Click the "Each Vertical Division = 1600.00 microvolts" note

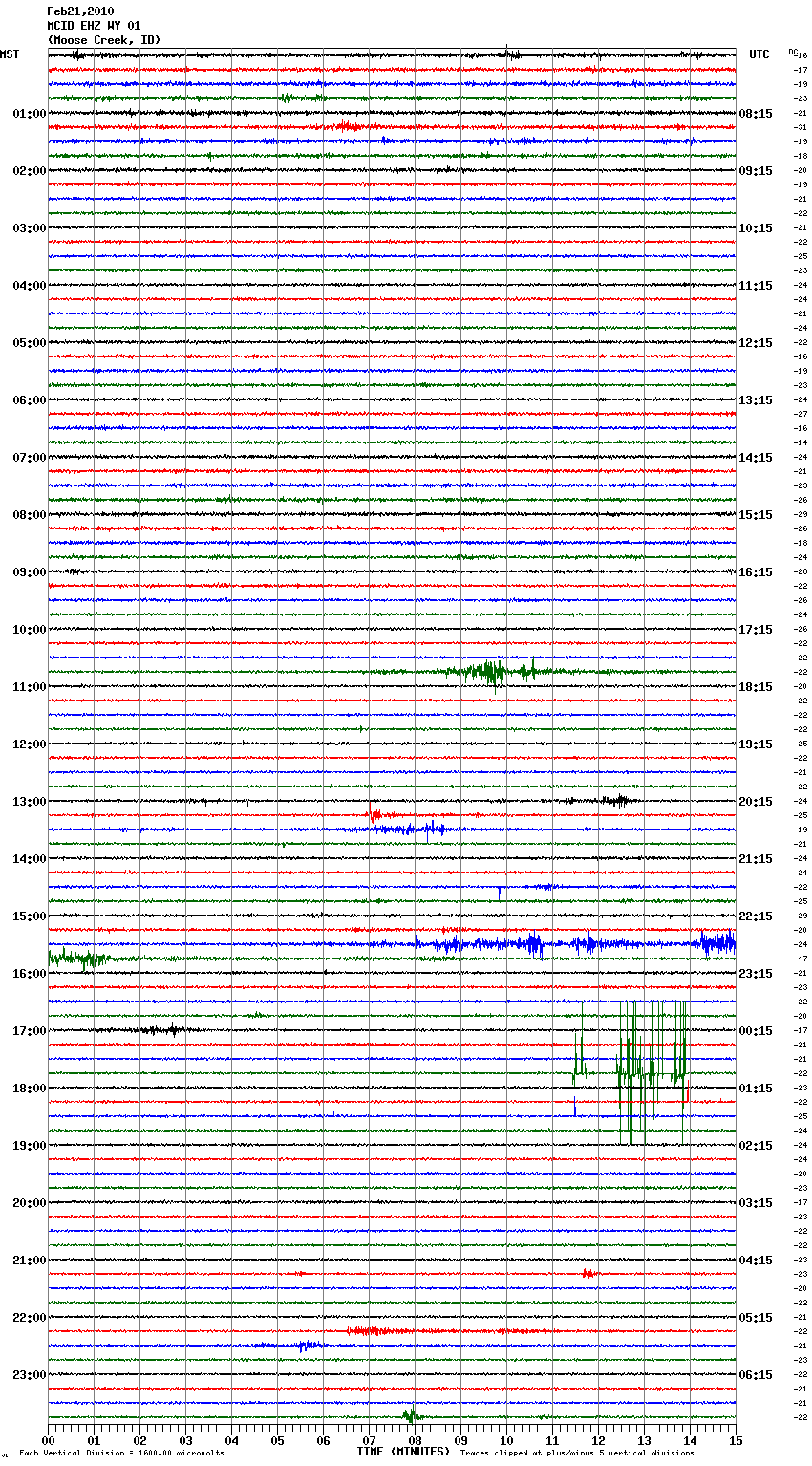pos(122,1453)
